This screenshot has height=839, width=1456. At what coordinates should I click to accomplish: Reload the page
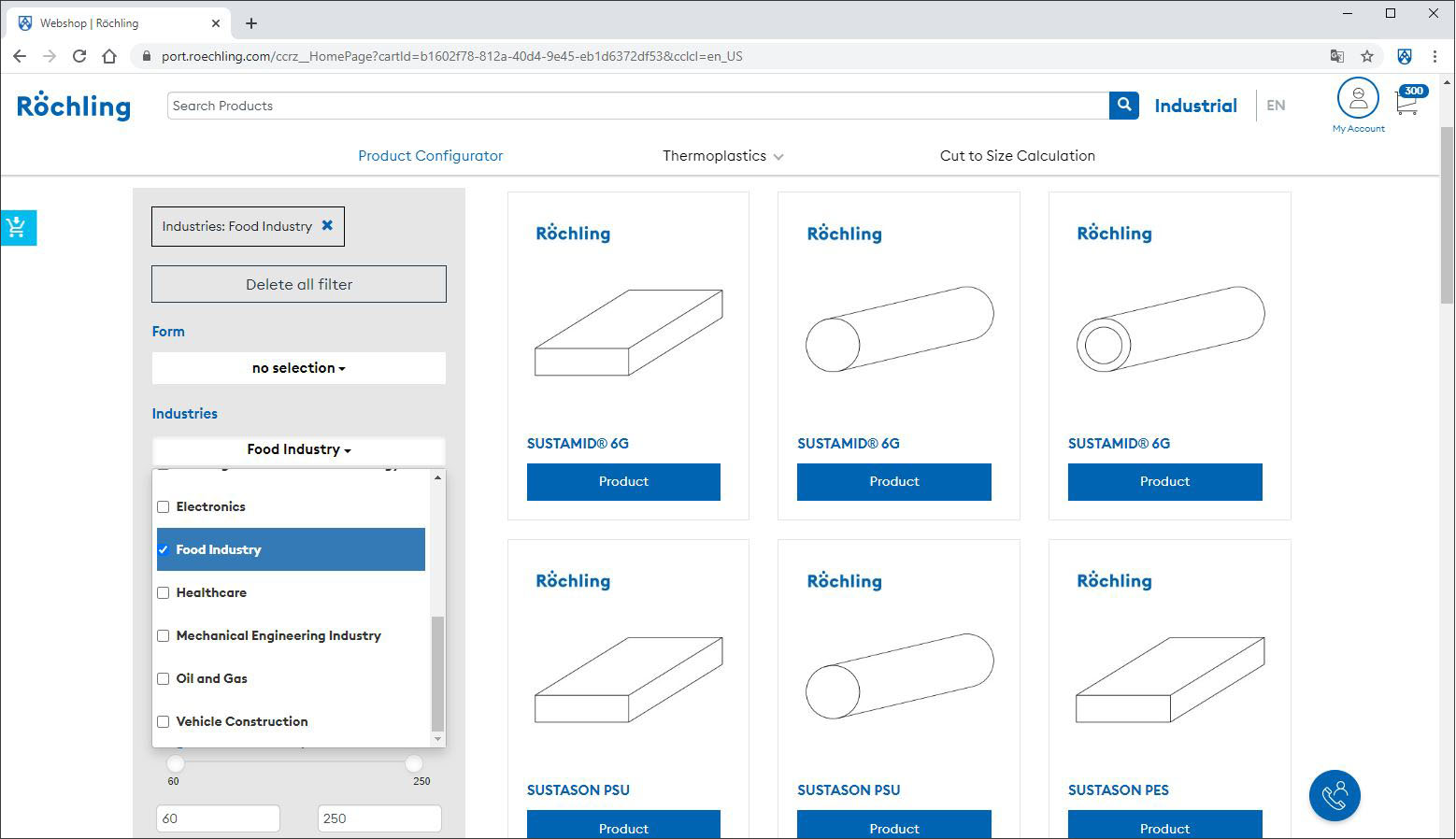(79, 56)
